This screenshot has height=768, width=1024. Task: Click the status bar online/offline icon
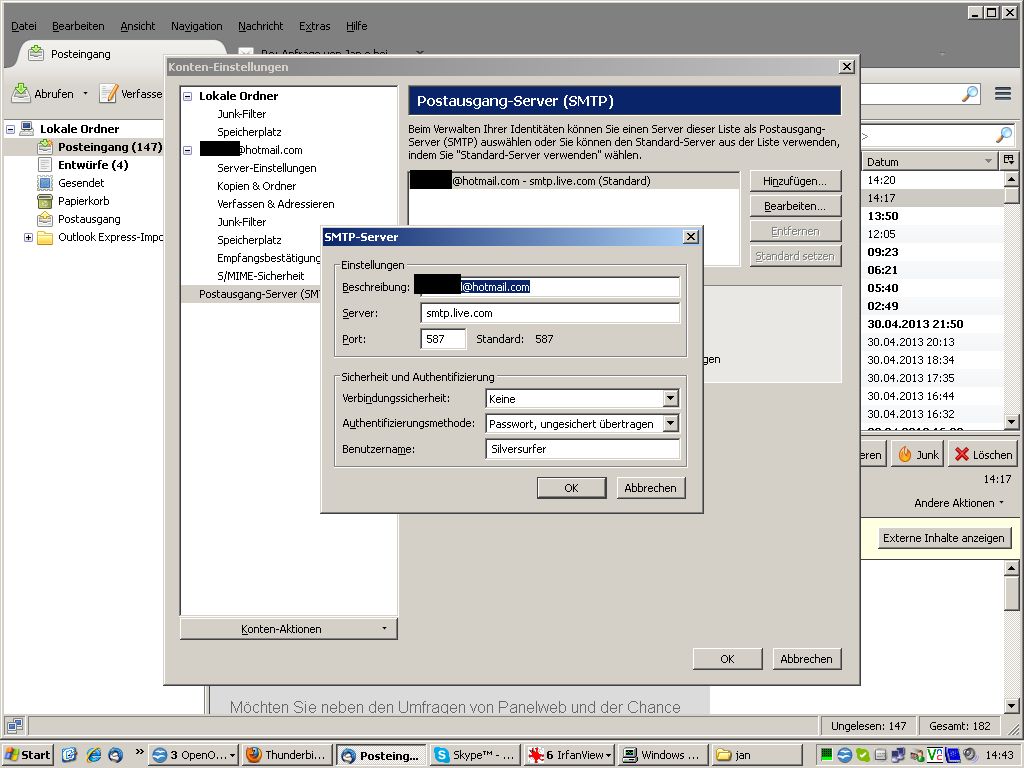point(14,726)
